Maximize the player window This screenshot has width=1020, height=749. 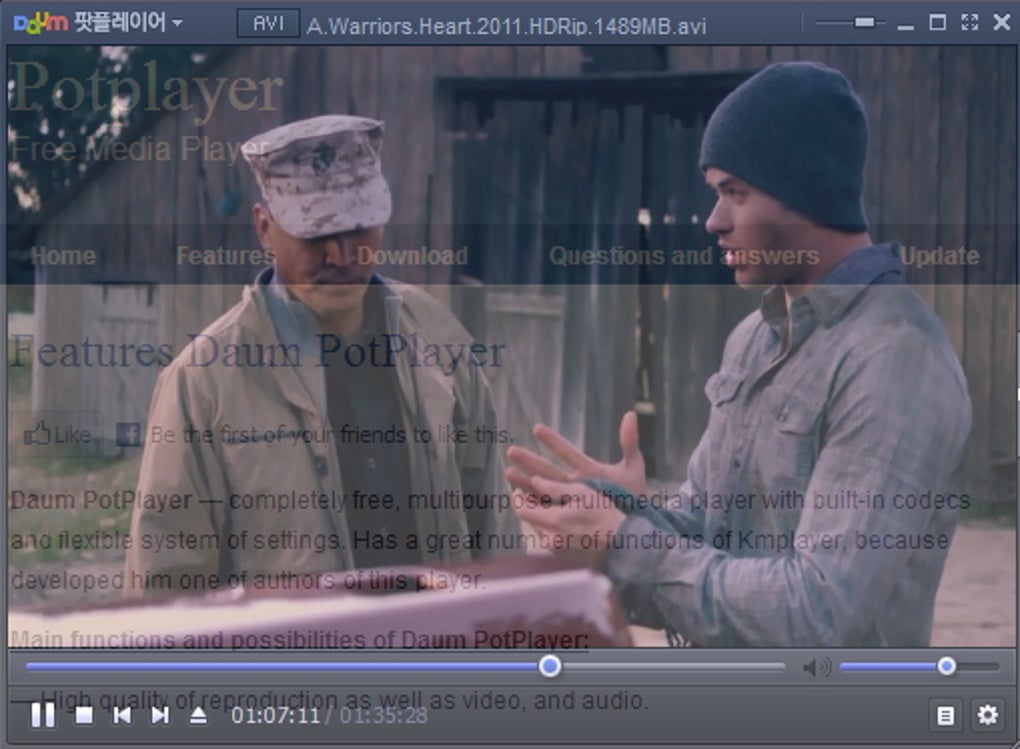937,23
